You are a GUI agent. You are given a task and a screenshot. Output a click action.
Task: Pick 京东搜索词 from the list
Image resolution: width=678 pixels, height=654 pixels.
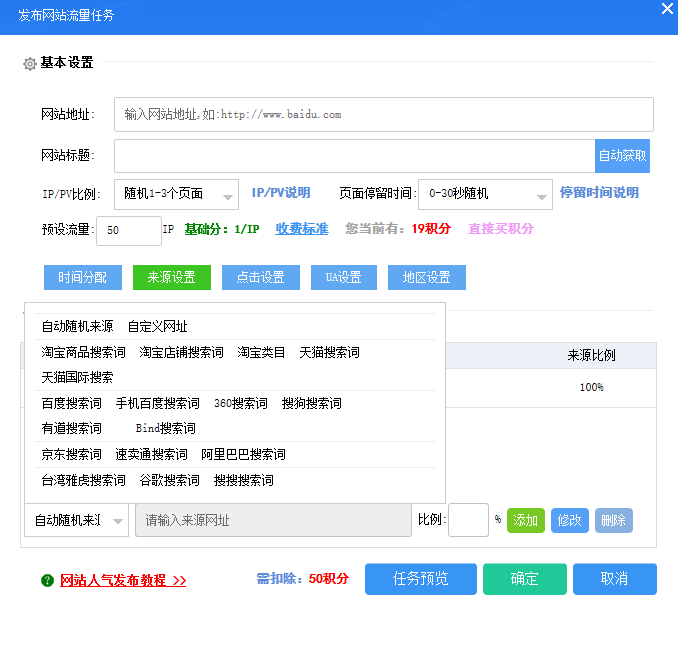click(71, 454)
